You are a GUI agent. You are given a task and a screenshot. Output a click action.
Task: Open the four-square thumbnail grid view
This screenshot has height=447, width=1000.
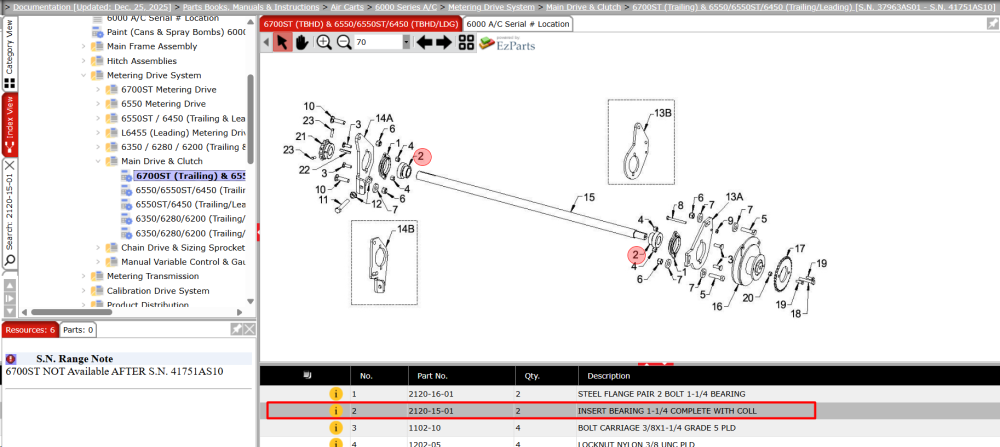[466, 43]
